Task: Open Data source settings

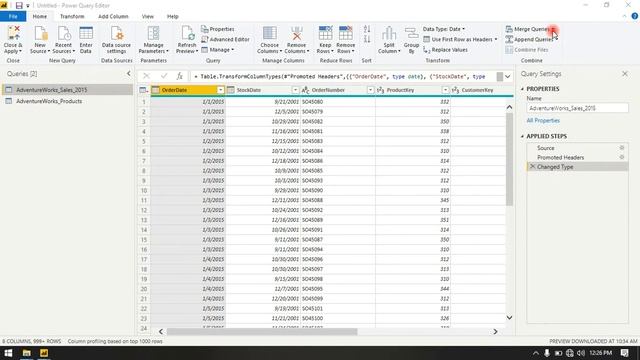Action: (x=116, y=39)
